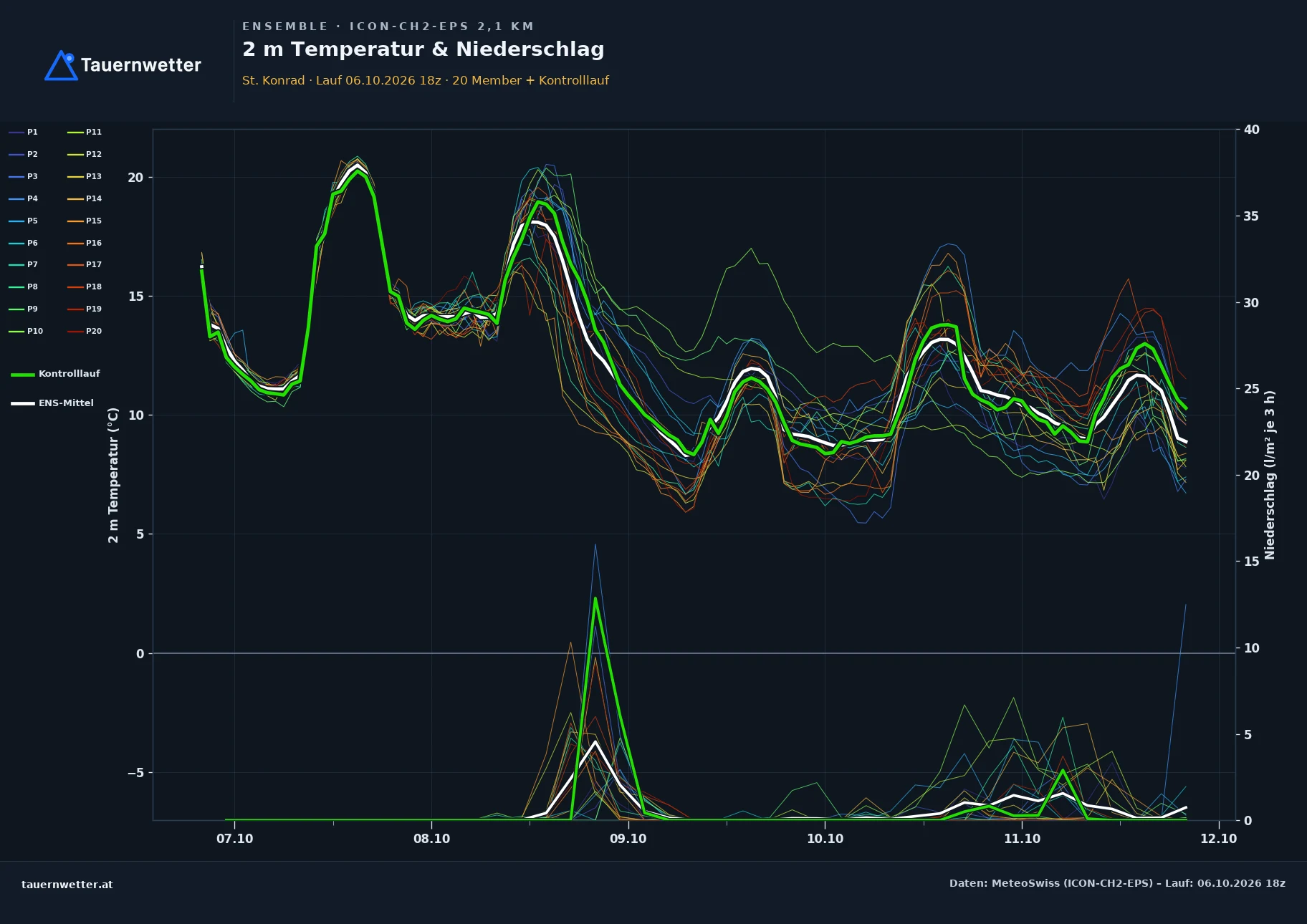The height and width of the screenshot is (924, 1307).
Task: Click the MeteoSwiss data source footer text
Action: tap(1117, 883)
